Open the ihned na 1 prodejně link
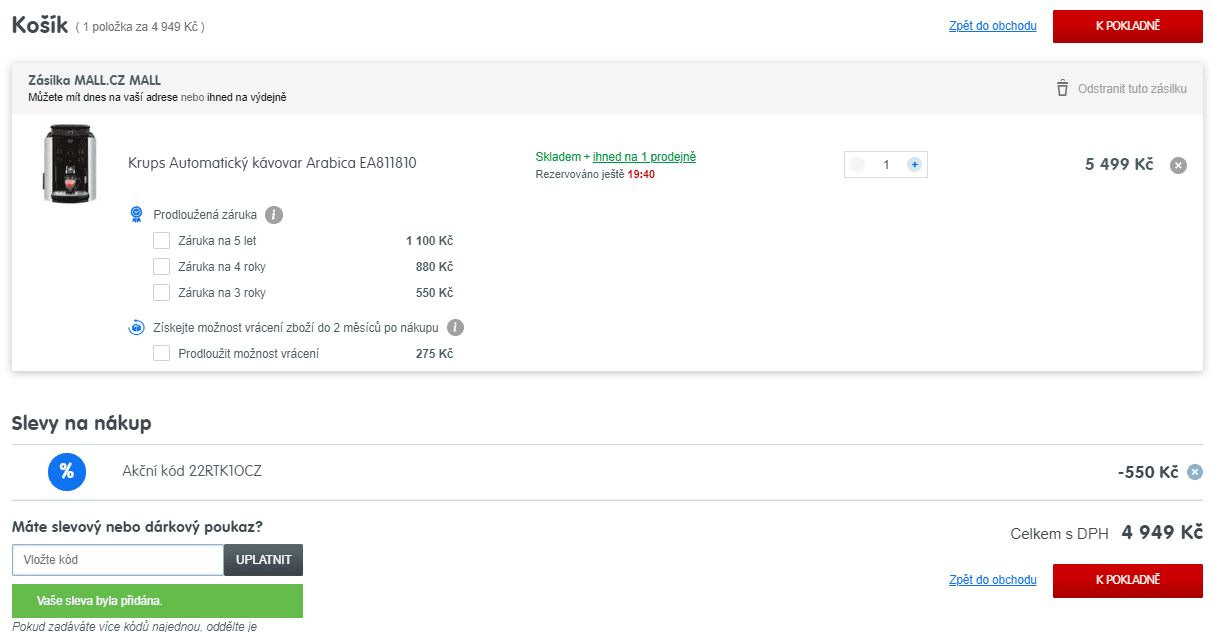1211x632 pixels. (x=644, y=157)
